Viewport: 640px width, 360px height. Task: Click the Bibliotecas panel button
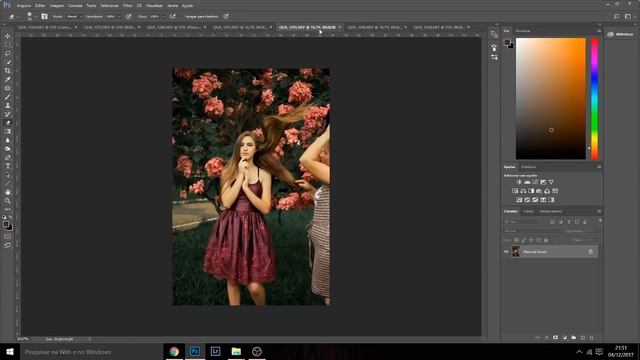[x=620, y=34]
